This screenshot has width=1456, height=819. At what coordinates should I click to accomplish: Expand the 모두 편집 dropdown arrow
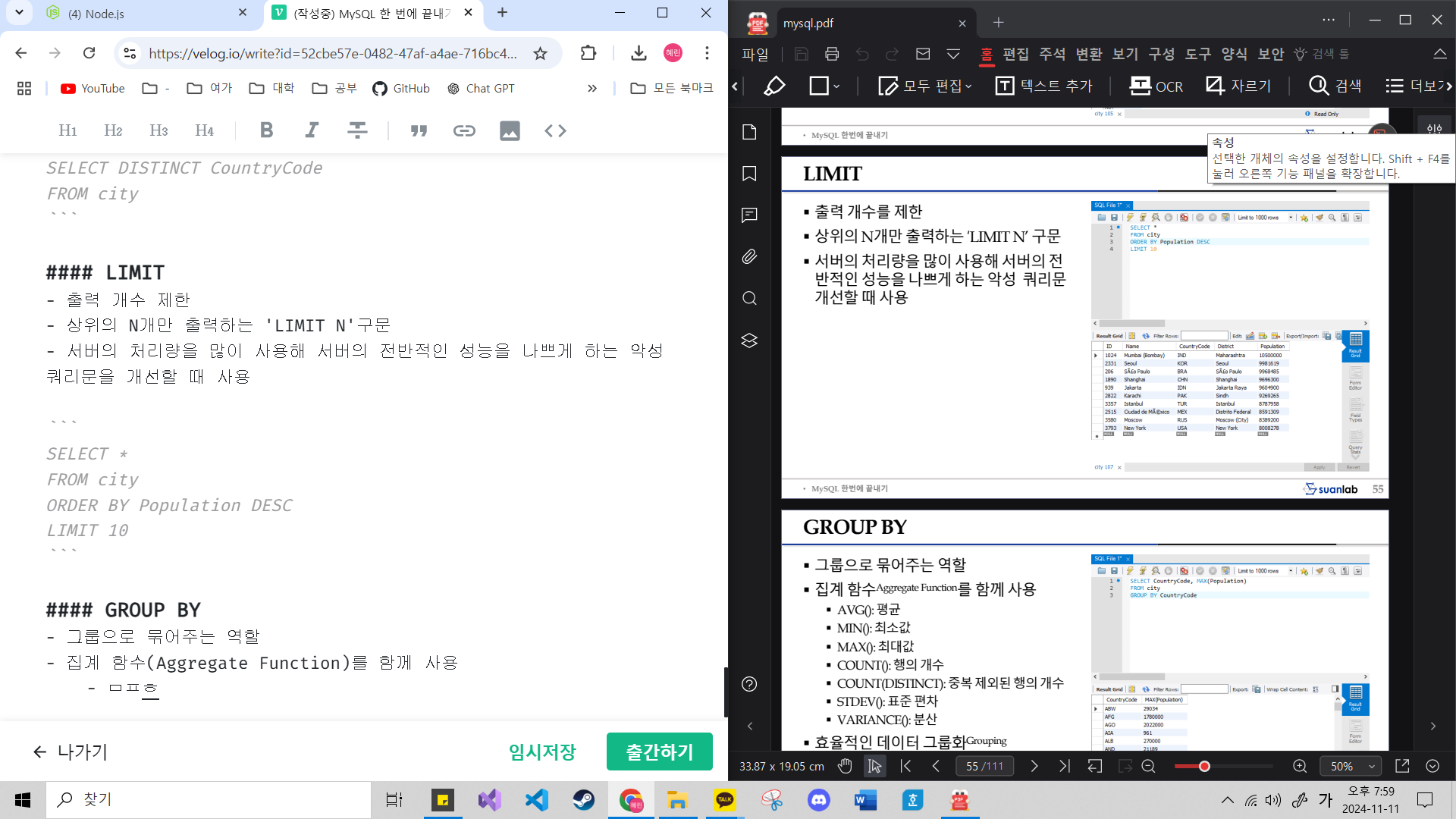[x=968, y=86]
